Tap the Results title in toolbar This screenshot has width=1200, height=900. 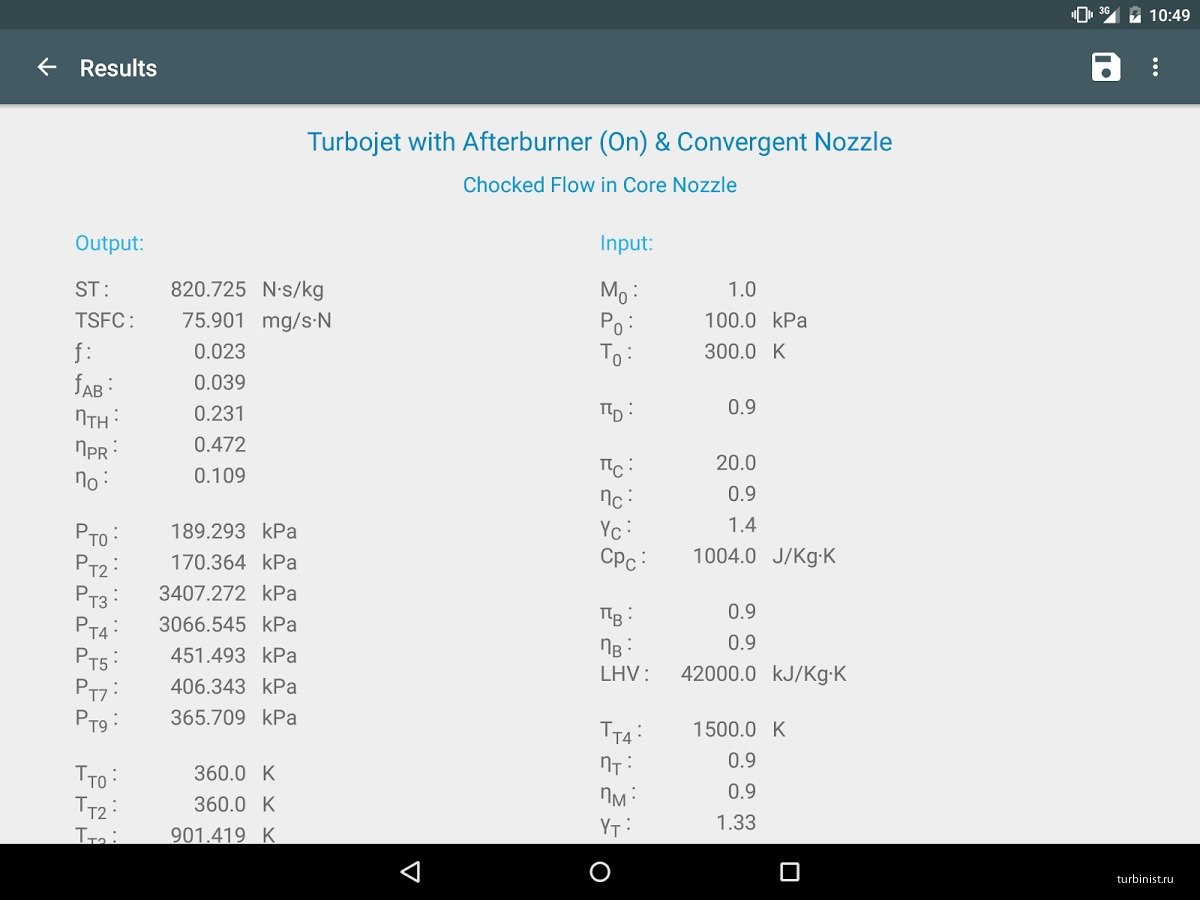118,68
